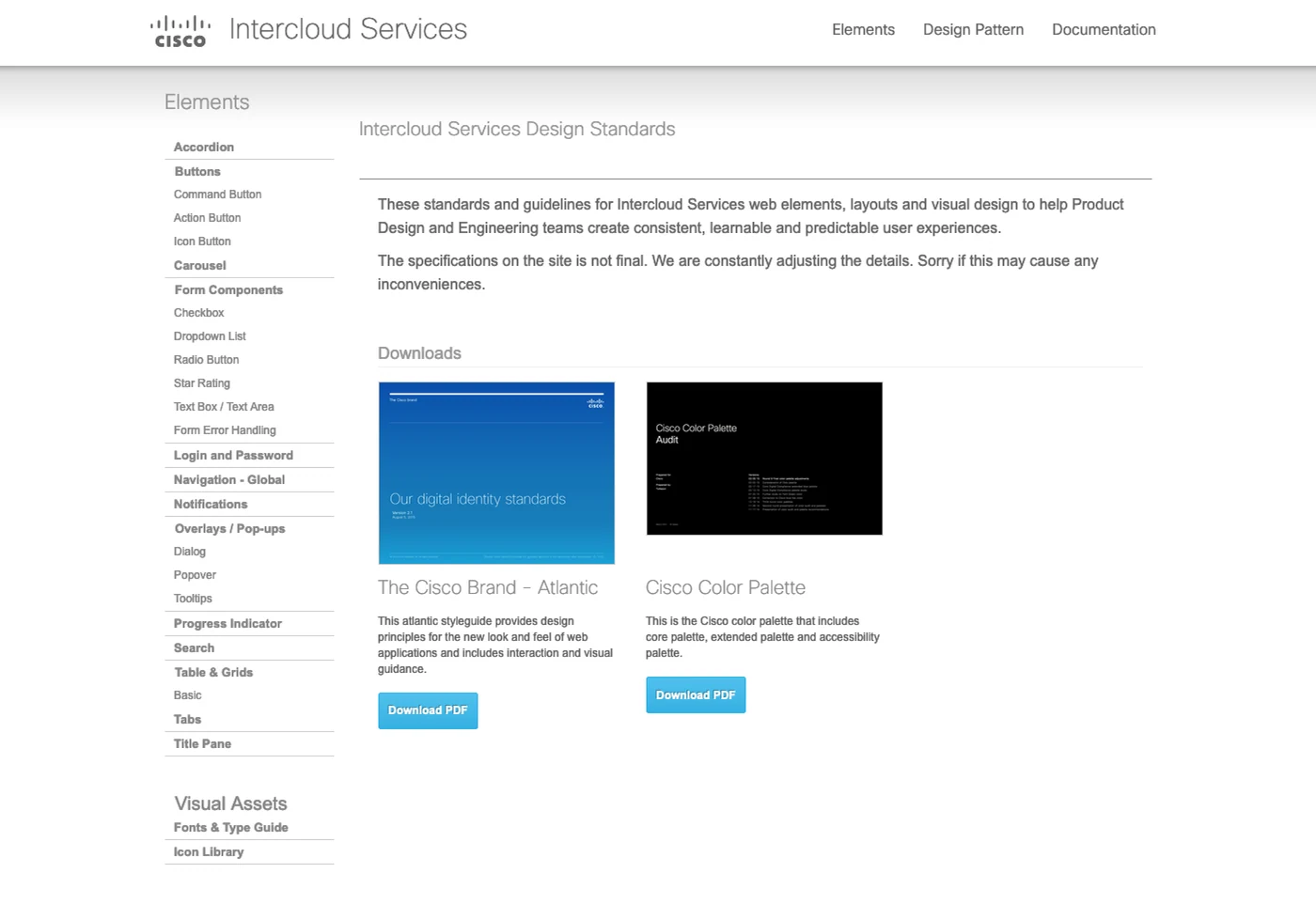Go to Login and Password section
The width and height of the screenshot is (1316, 920).
click(233, 456)
